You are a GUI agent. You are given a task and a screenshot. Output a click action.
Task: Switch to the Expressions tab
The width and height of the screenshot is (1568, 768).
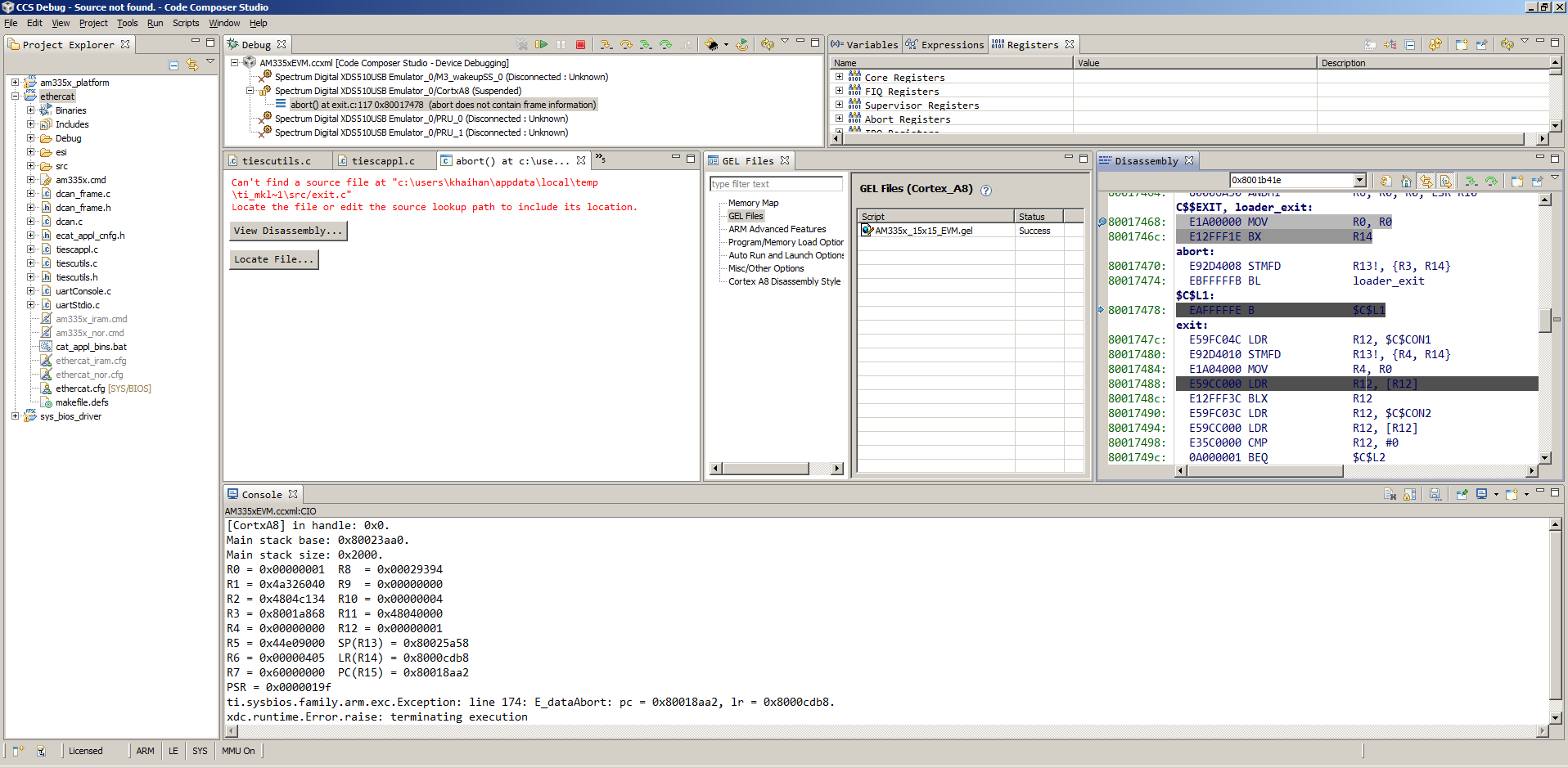(945, 45)
